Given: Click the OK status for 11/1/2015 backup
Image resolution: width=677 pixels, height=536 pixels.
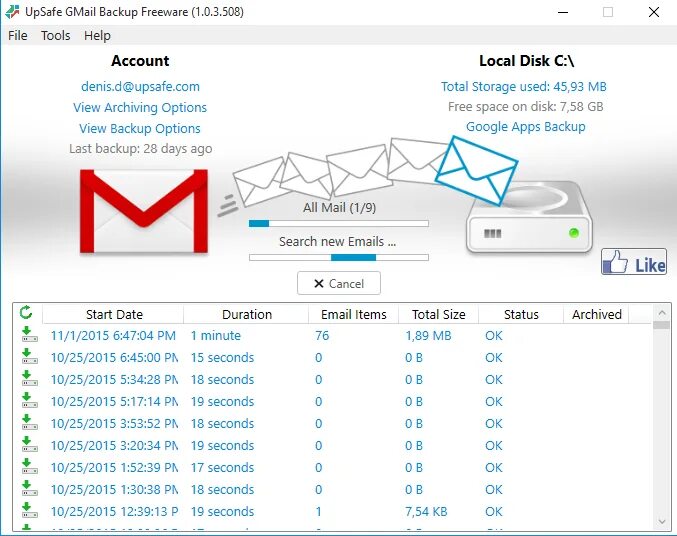Looking at the screenshot, I should click(494, 336).
